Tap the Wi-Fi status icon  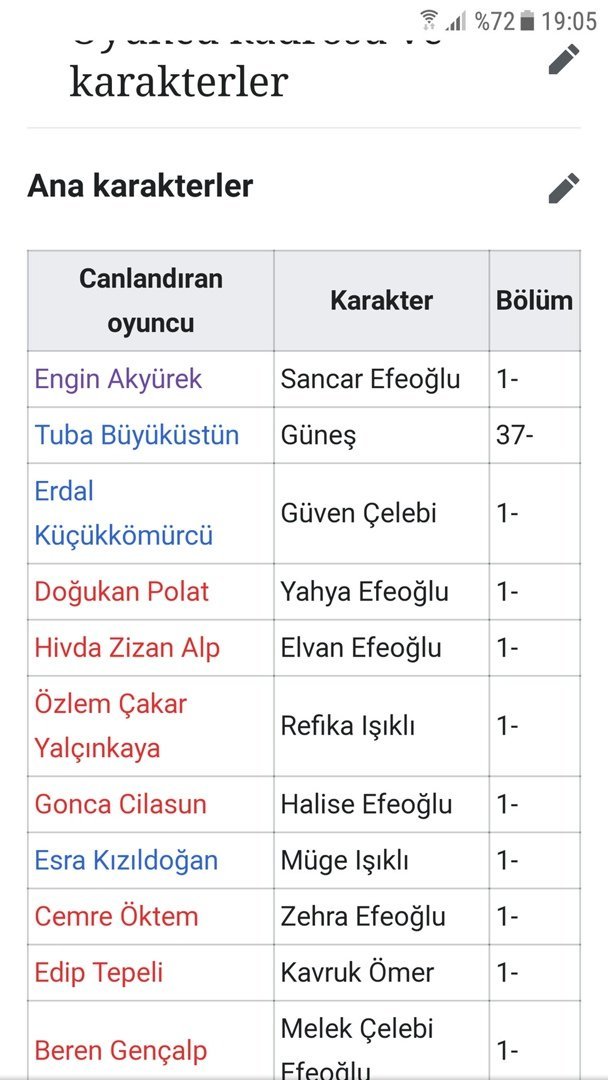(429, 20)
